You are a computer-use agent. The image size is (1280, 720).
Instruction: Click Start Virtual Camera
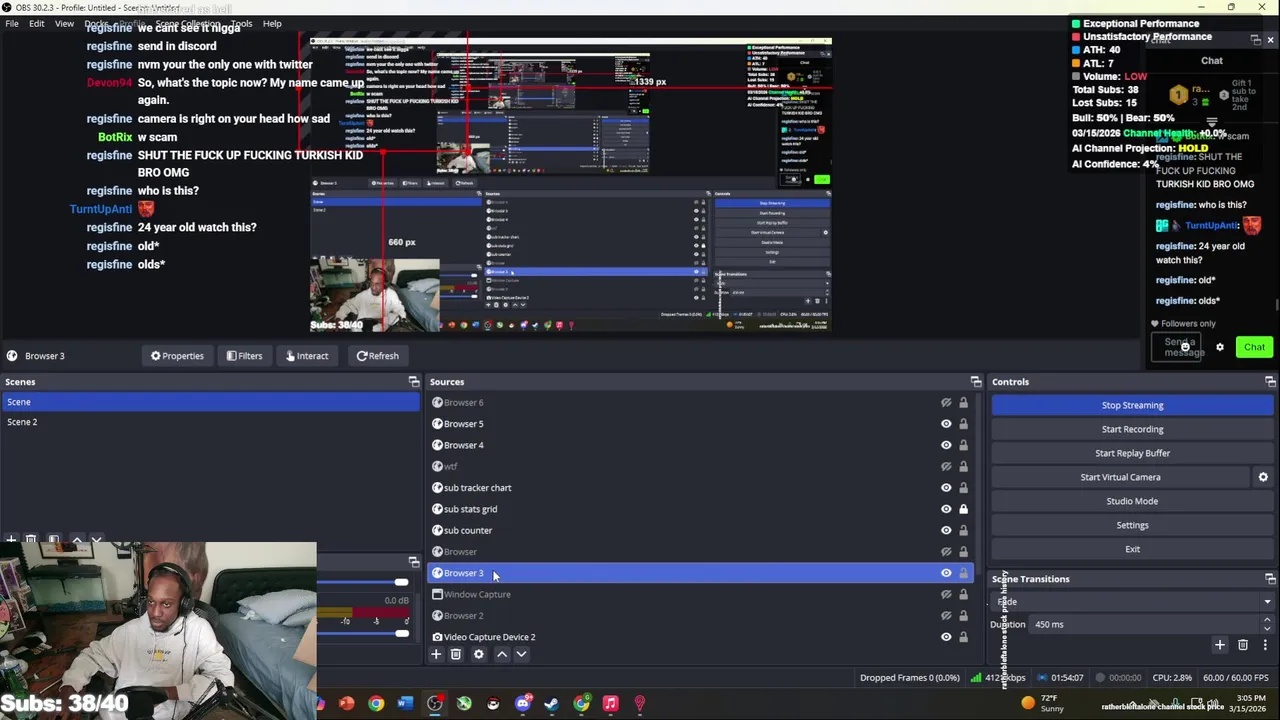(1120, 477)
